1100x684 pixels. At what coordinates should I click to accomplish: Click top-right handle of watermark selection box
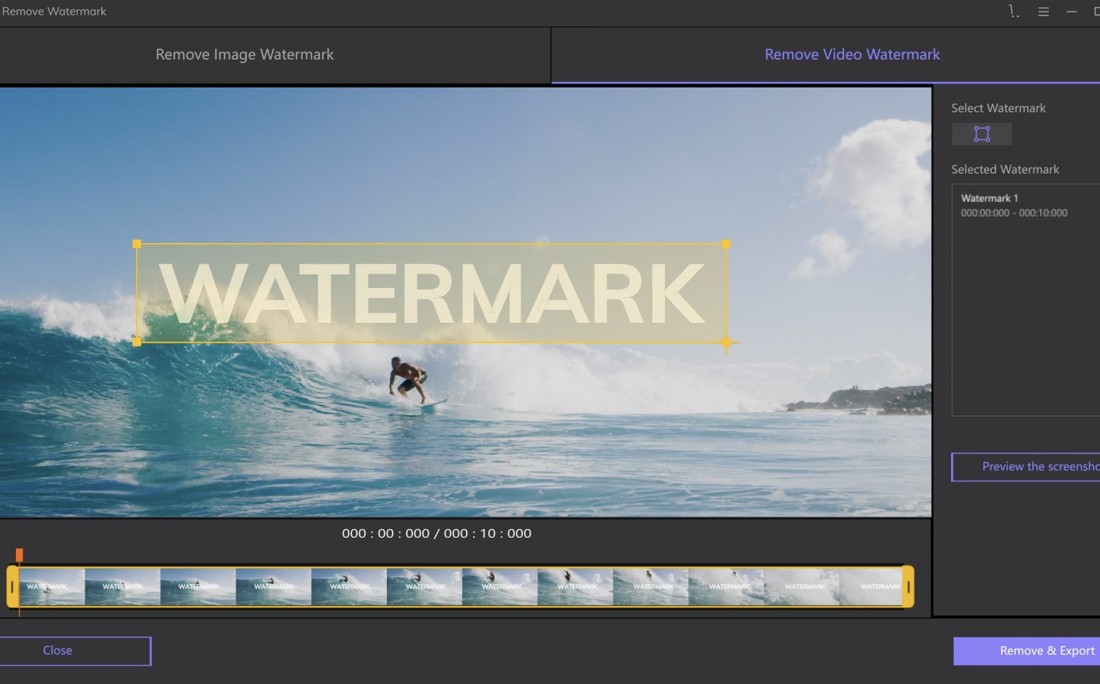[726, 244]
